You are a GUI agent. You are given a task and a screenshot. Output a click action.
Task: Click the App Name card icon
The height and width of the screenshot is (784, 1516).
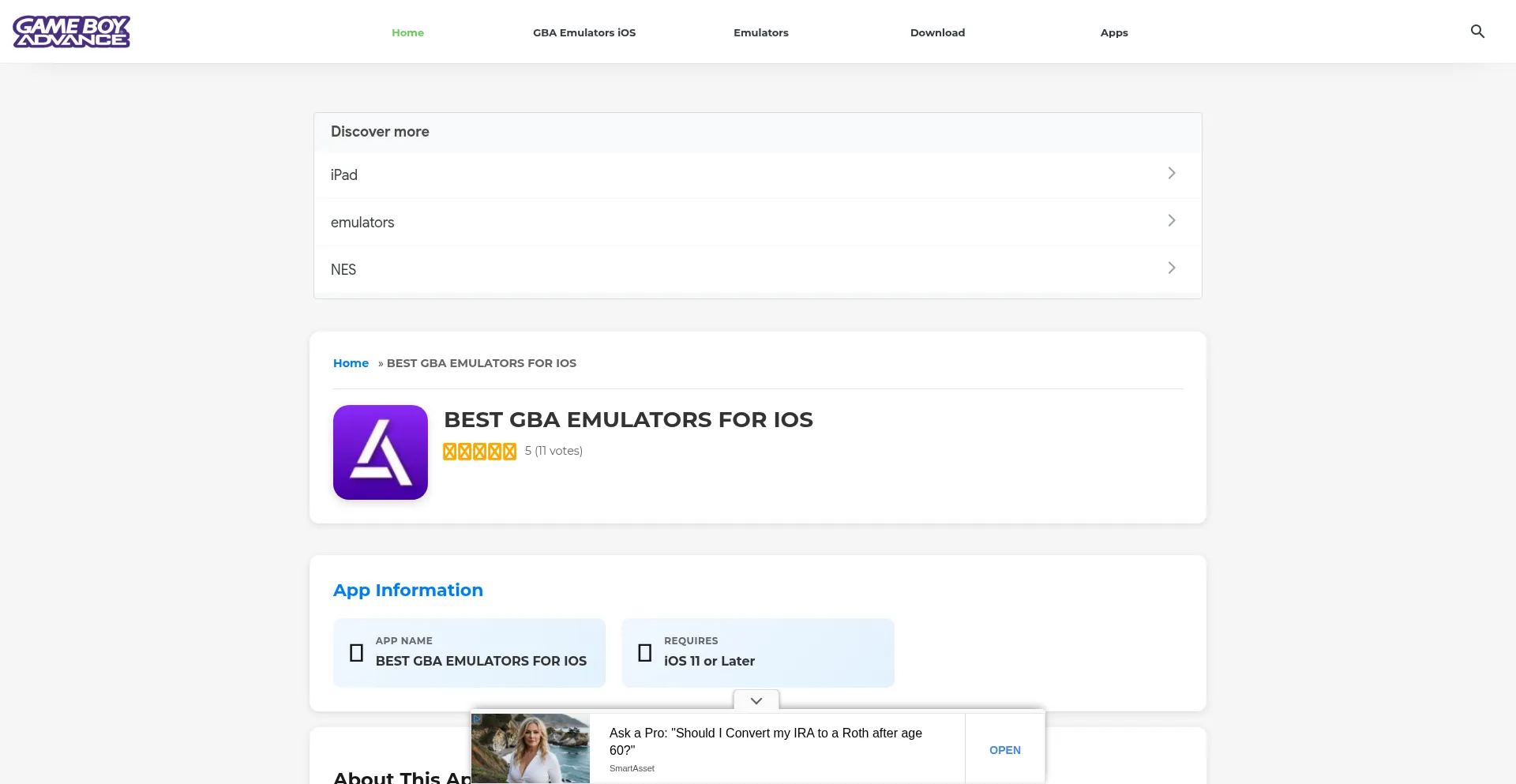[x=356, y=653]
